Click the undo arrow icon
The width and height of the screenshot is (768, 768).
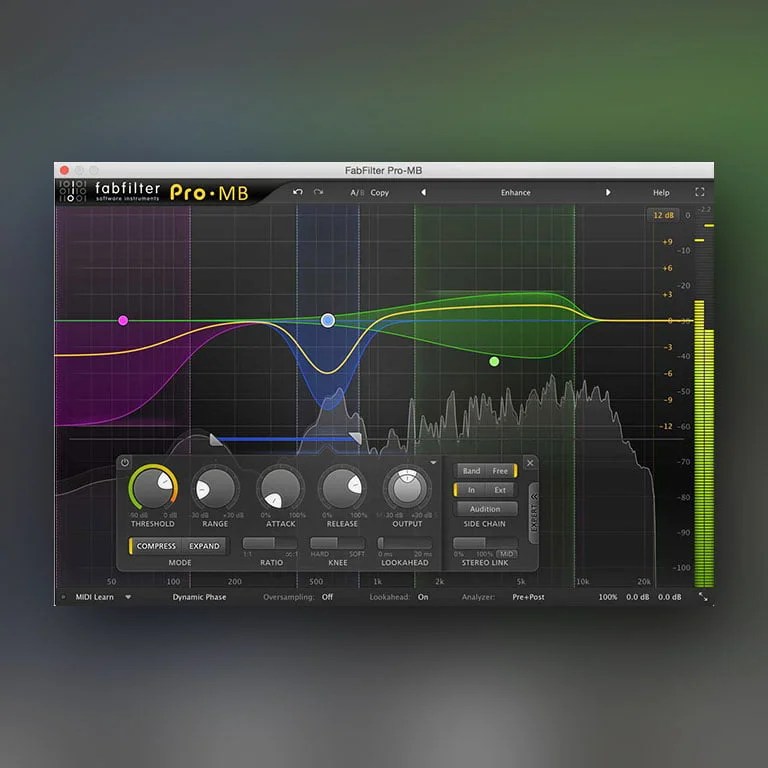(297, 192)
